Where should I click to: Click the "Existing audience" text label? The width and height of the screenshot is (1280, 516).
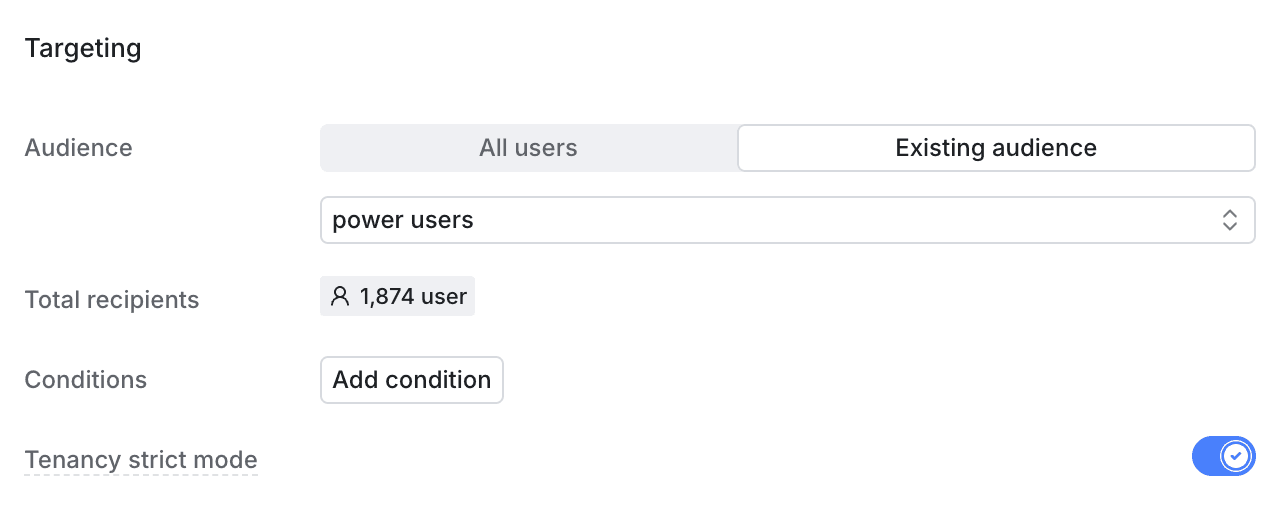pos(996,148)
